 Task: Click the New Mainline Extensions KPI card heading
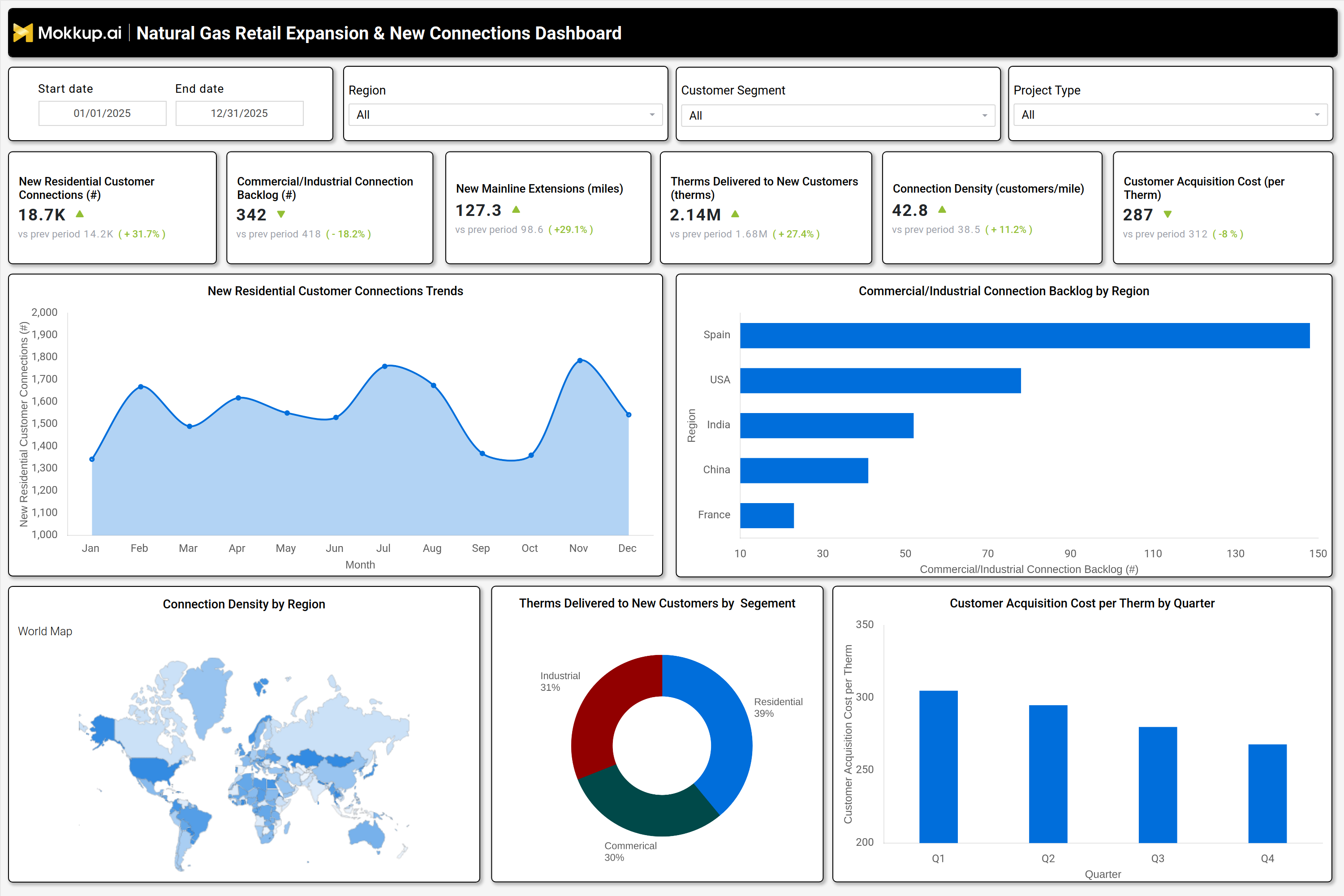[x=539, y=189]
